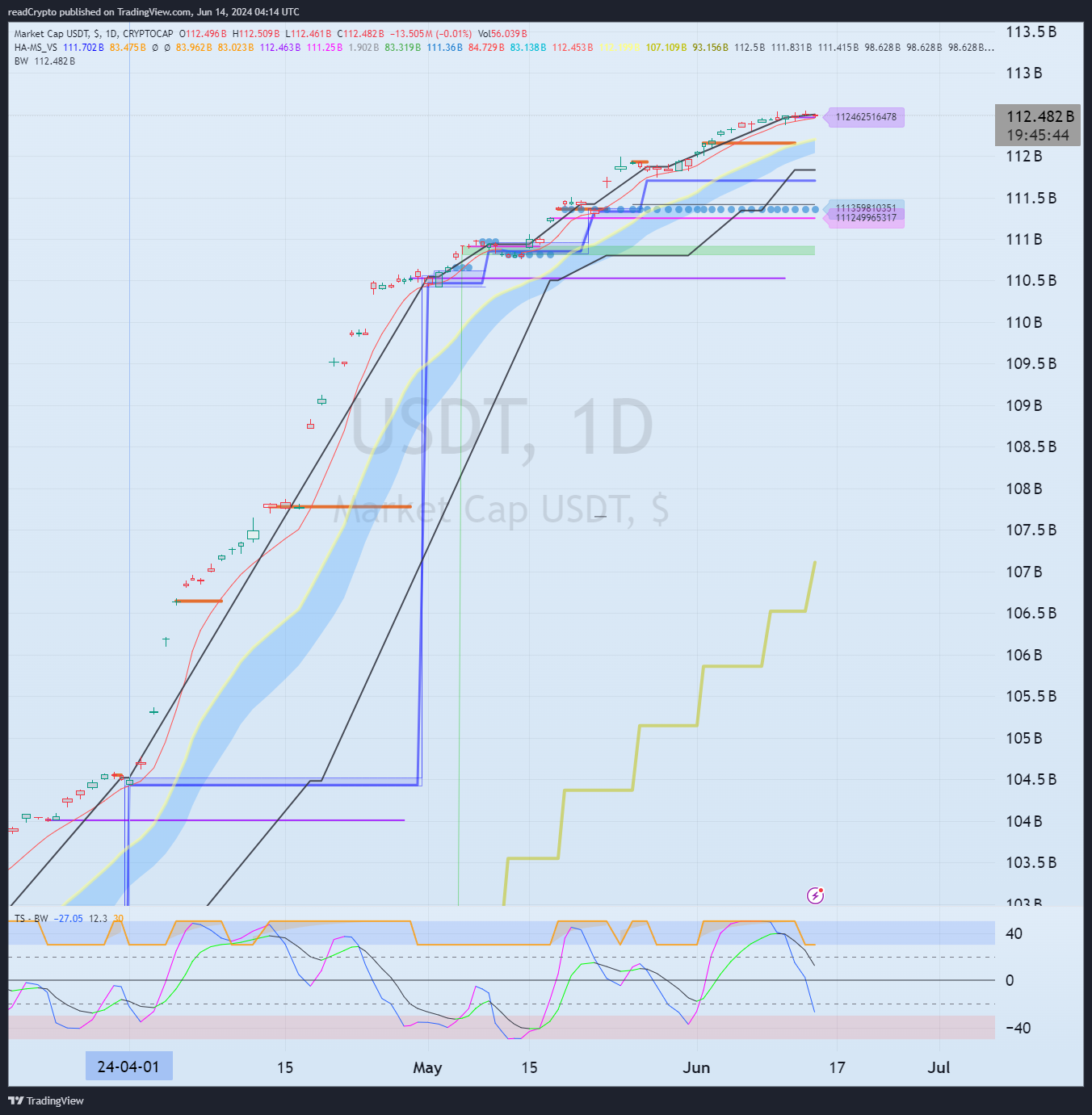Click the 107 B price axis label

(1023, 572)
